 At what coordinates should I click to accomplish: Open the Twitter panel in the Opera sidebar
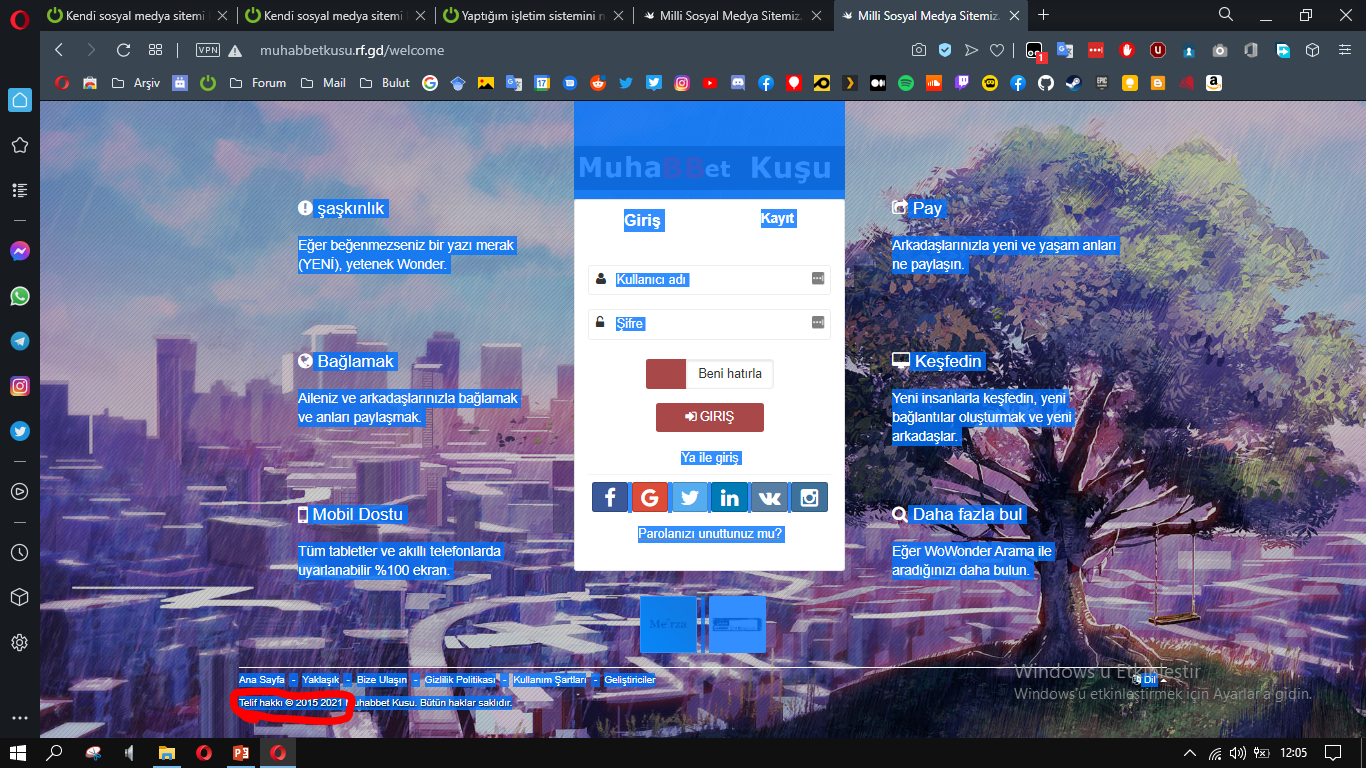tap(20, 431)
